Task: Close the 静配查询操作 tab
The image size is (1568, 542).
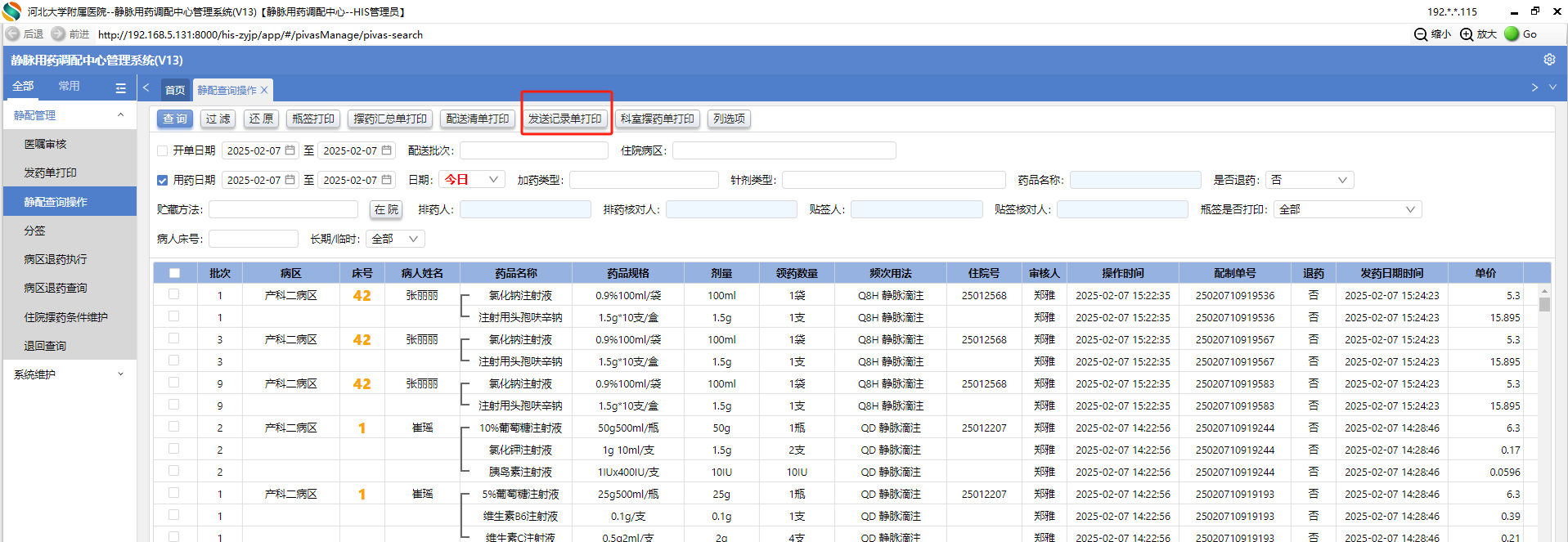Action: 264,90
